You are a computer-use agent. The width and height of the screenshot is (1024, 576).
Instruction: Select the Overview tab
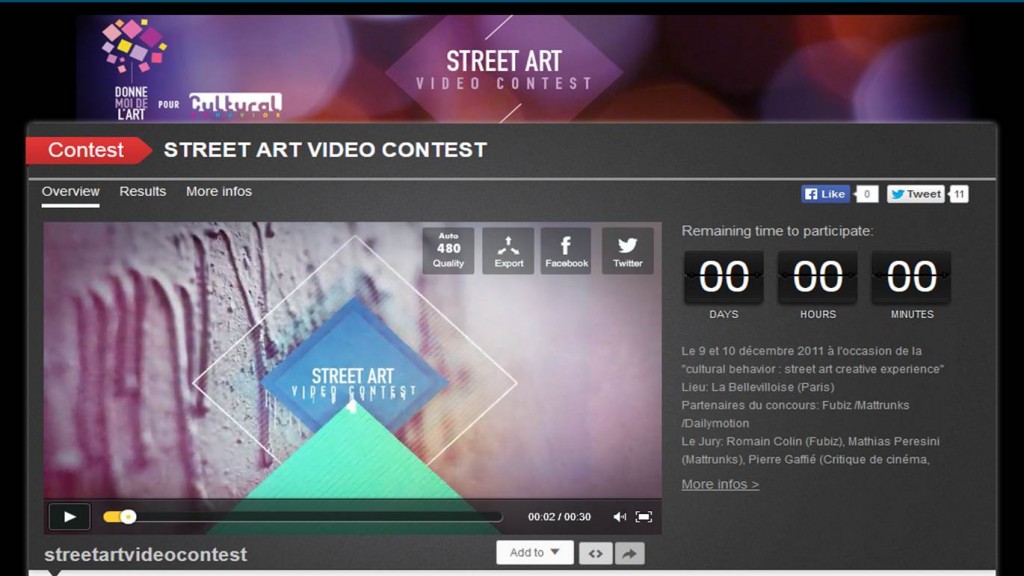pyautogui.click(x=71, y=191)
